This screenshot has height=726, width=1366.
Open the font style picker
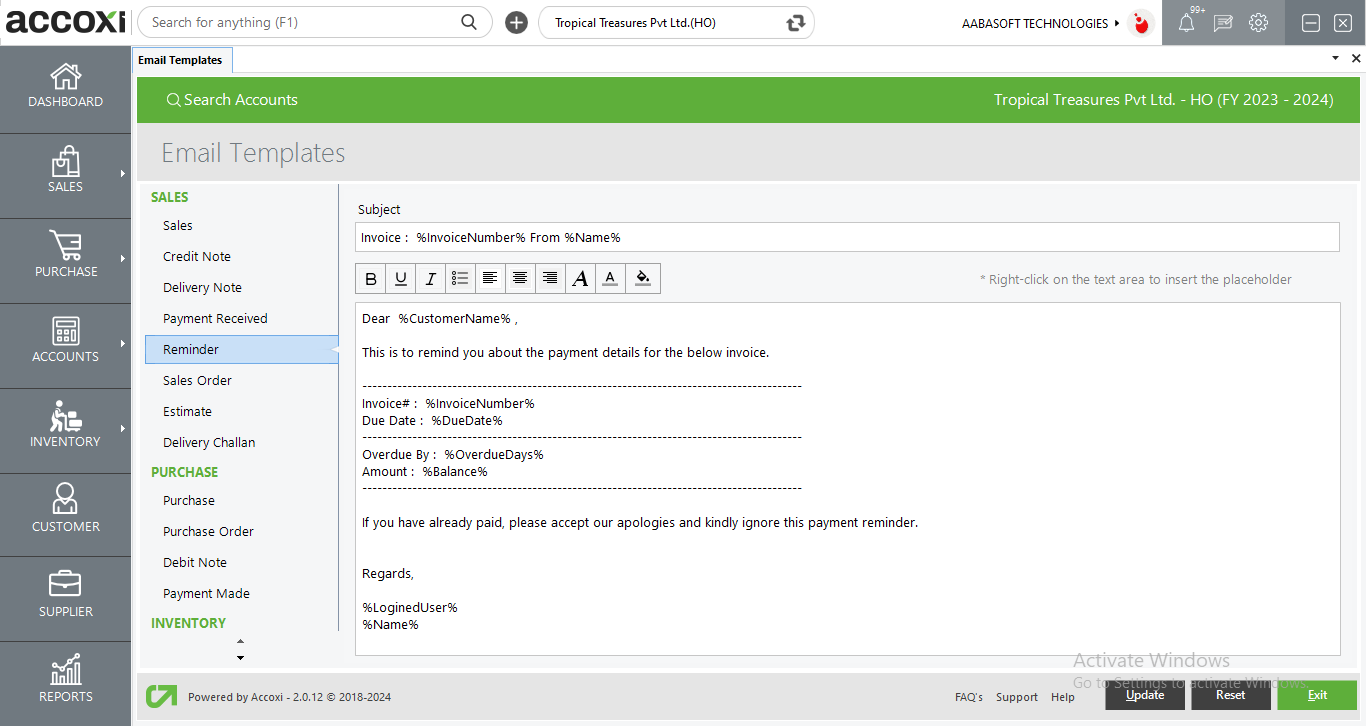coord(580,279)
